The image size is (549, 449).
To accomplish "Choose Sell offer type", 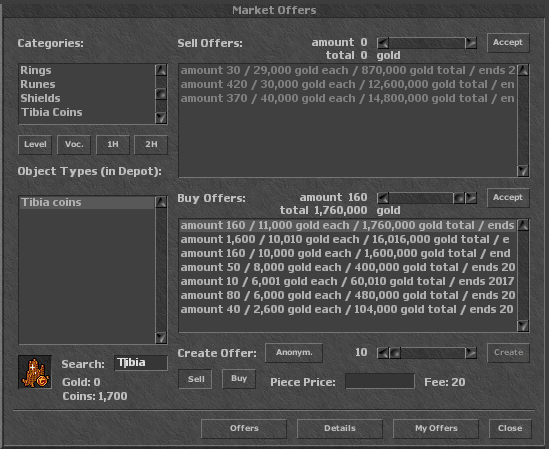I will (x=195, y=379).
